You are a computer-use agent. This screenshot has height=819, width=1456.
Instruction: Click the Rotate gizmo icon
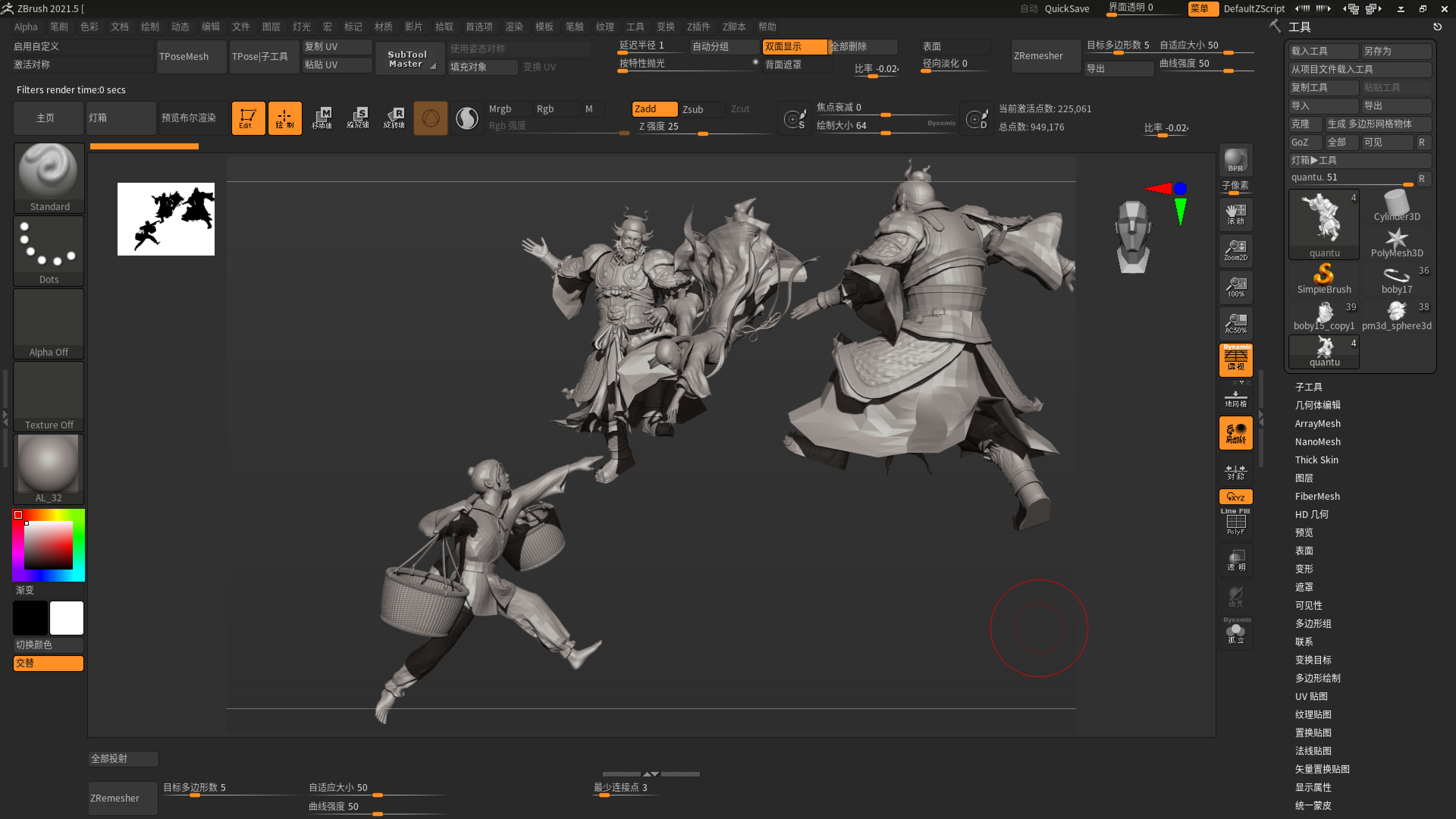394,118
